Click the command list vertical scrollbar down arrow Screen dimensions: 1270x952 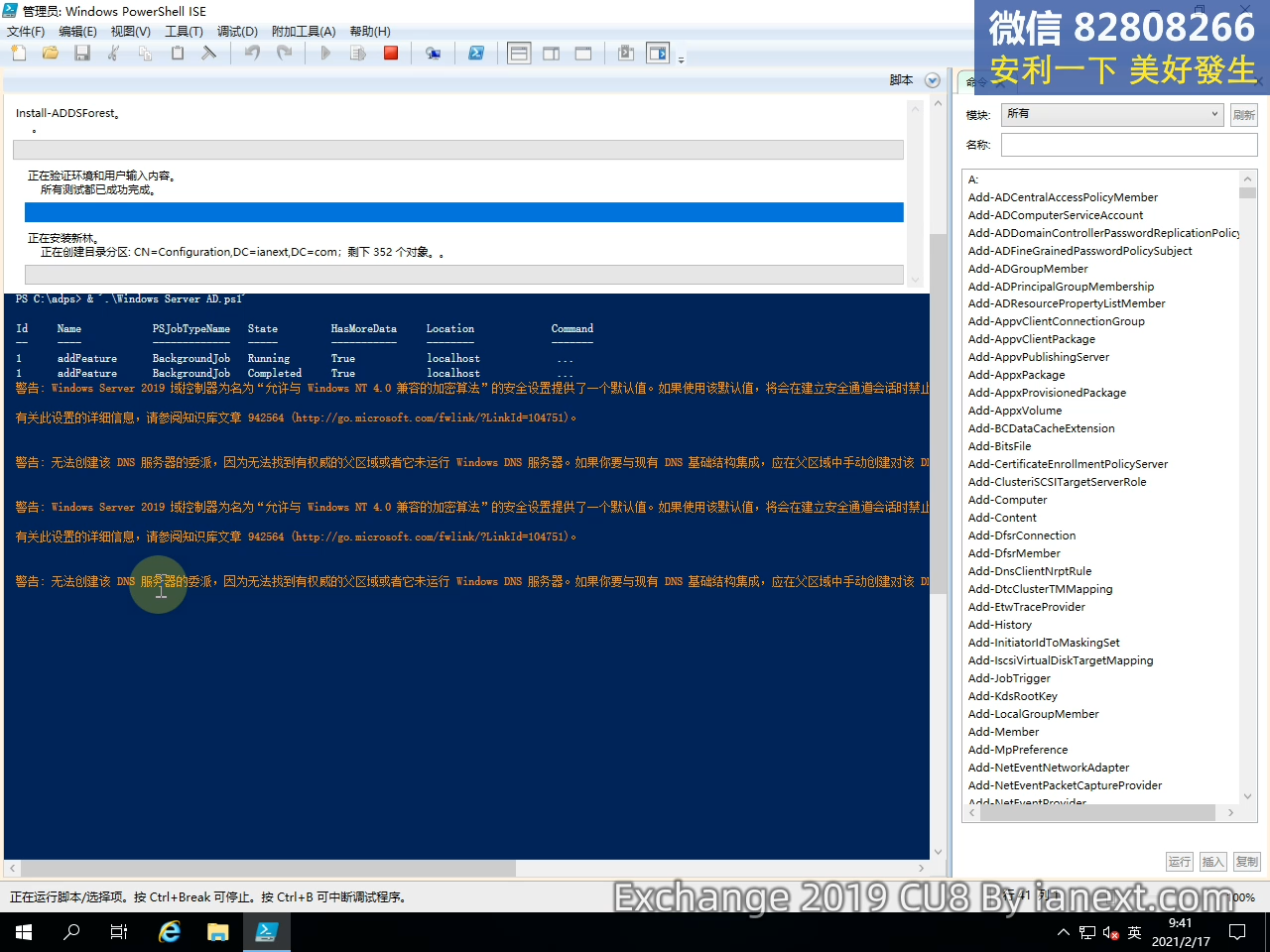(x=1248, y=795)
